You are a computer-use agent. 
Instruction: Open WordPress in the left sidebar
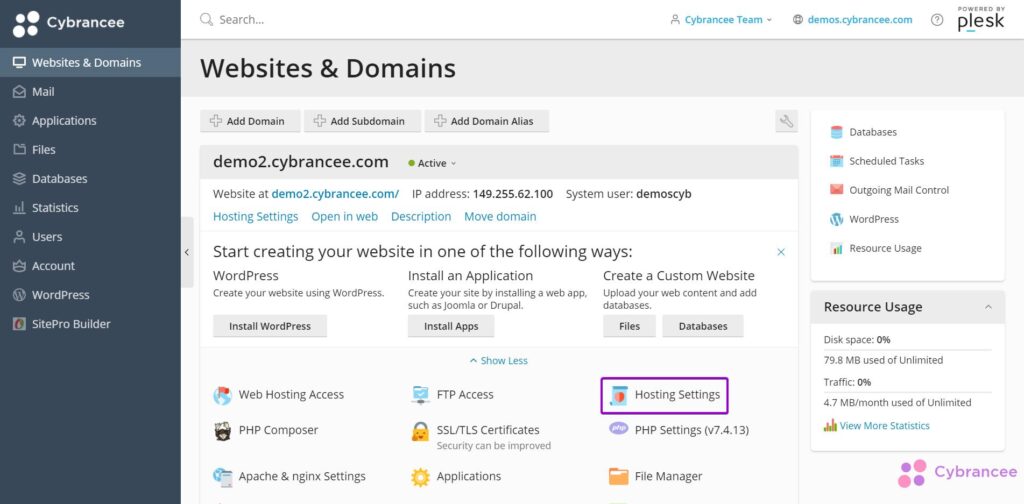[90, 295]
